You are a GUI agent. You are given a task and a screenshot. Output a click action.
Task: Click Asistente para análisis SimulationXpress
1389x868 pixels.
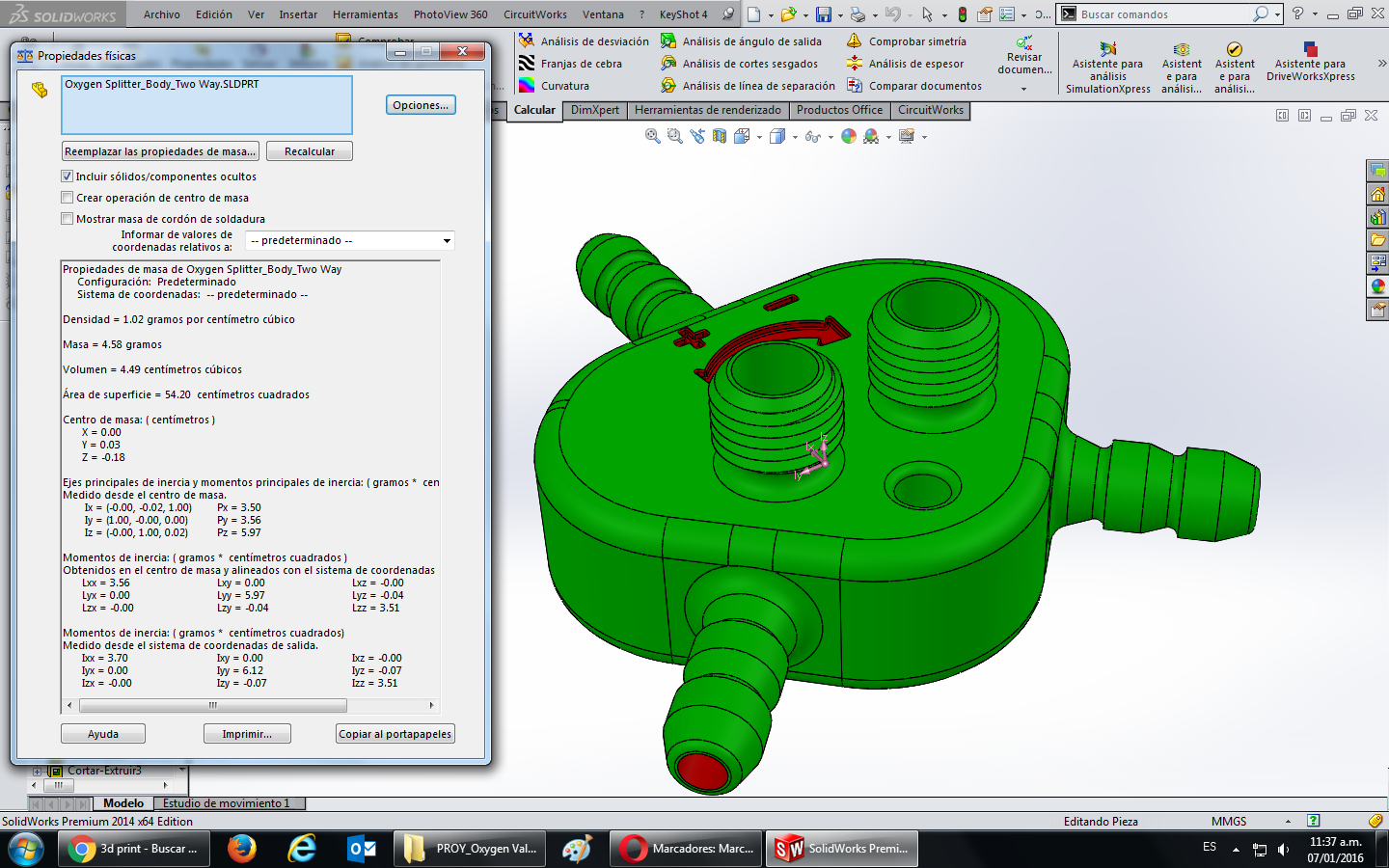pos(1107,69)
